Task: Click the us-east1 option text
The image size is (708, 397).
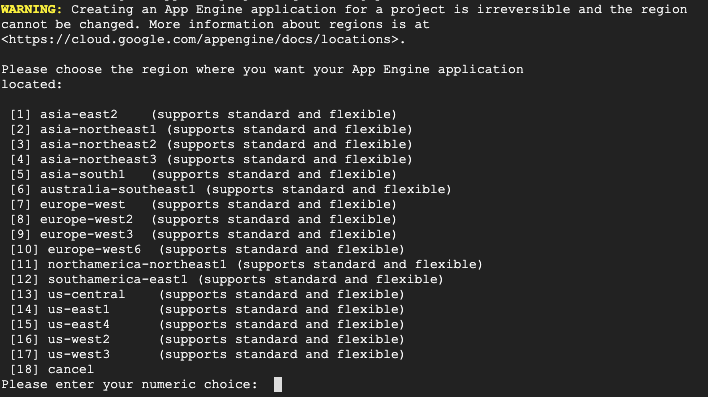Action: pyautogui.click(x=79, y=309)
